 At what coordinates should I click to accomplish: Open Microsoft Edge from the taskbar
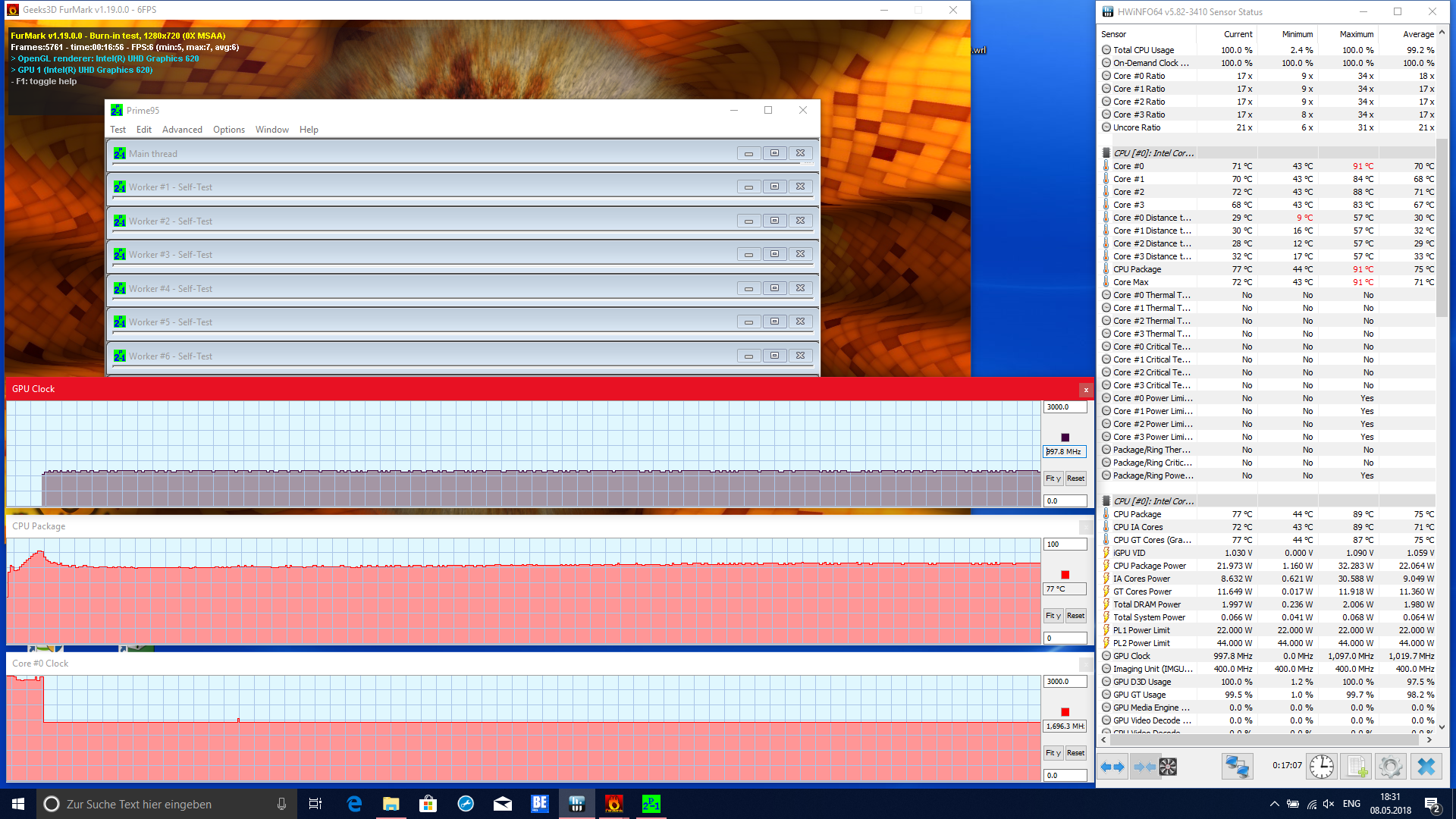click(x=354, y=804)
